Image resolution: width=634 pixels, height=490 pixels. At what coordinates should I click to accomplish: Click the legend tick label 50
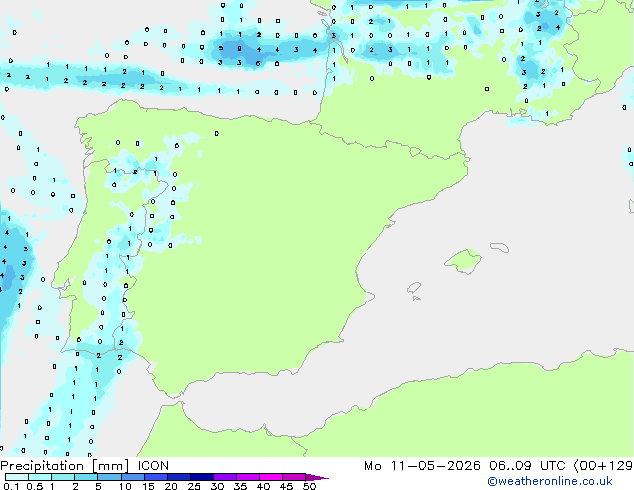point(309,486)
